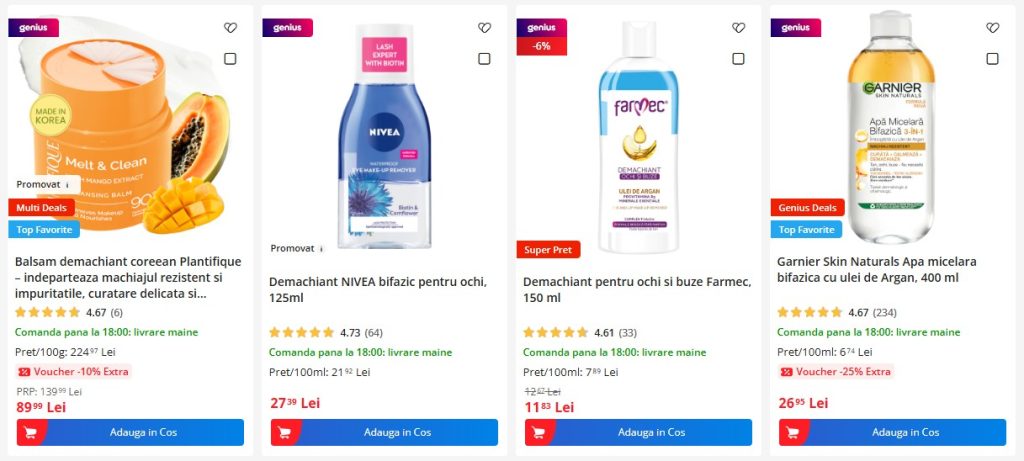Check compare box for NIVEA eye remover
Image resolution: width=1024 pixels, height=461 pixels.
pyautogui.click(x=484, y=59)
